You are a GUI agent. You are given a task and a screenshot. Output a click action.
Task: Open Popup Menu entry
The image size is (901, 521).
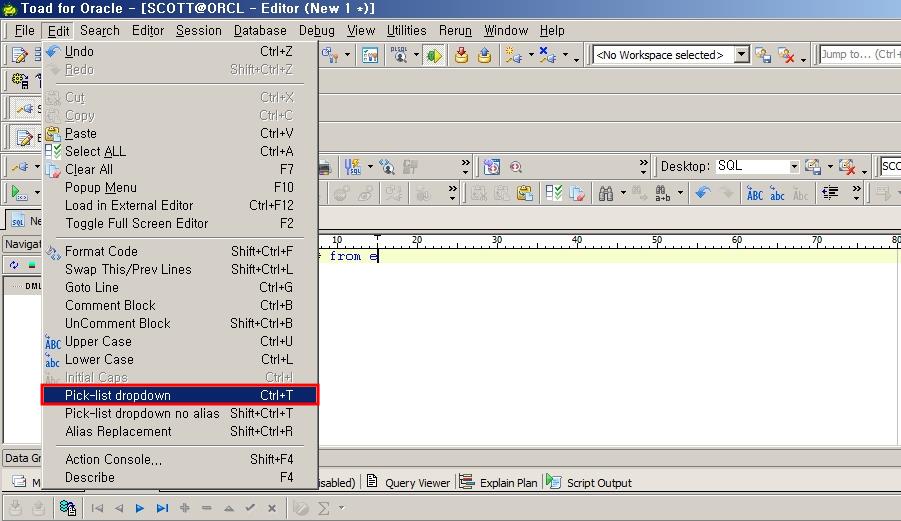(x=180, y=187)
